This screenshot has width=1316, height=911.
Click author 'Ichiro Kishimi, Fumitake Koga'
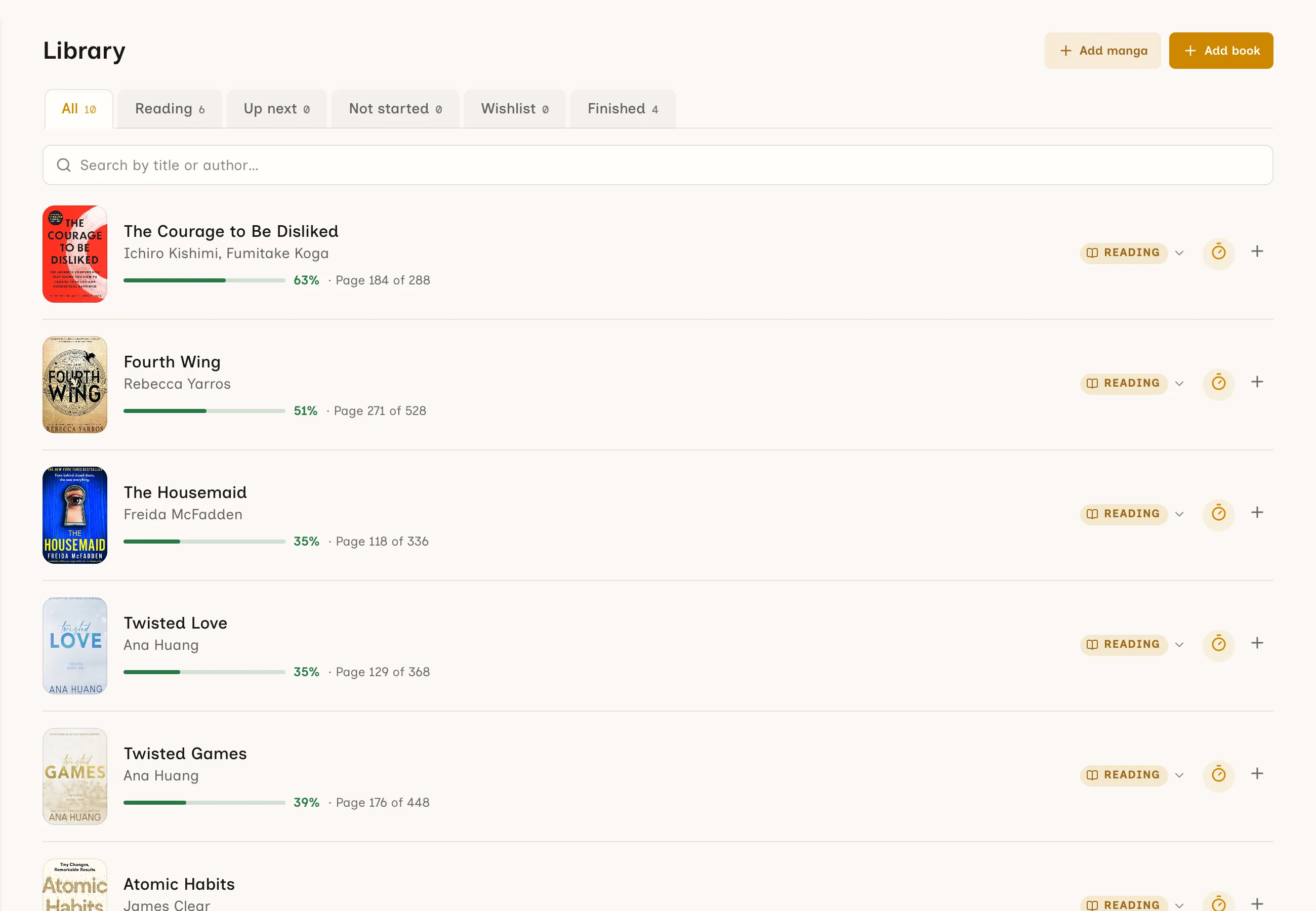click(226, 254)
